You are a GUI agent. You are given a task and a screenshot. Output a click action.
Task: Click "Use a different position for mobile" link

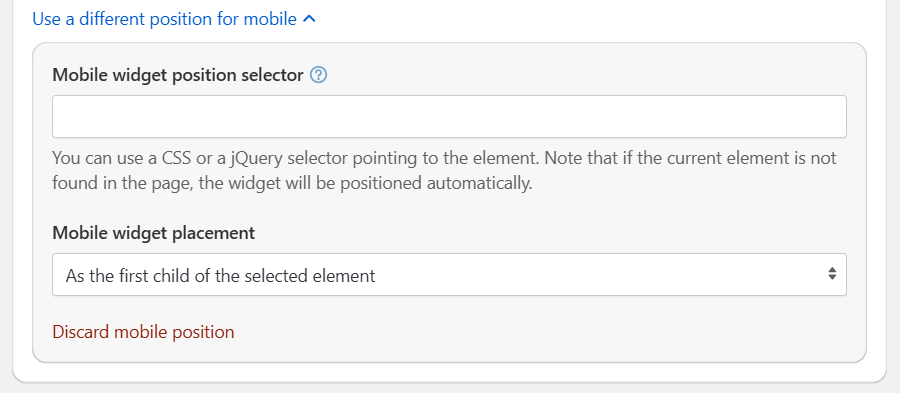click(165, 20)
